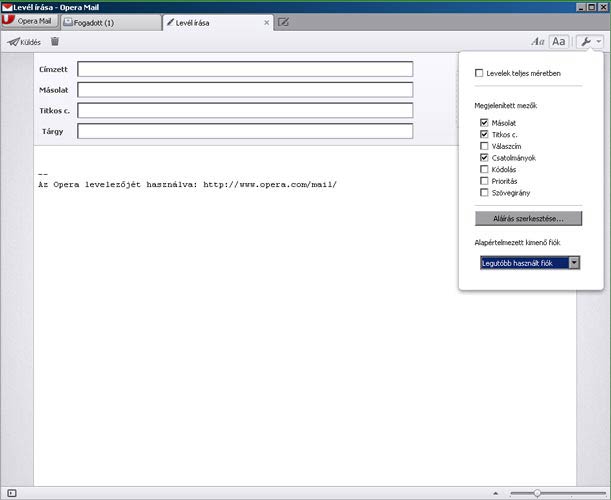Click into the Címzett input field

(x=245, y=69)
